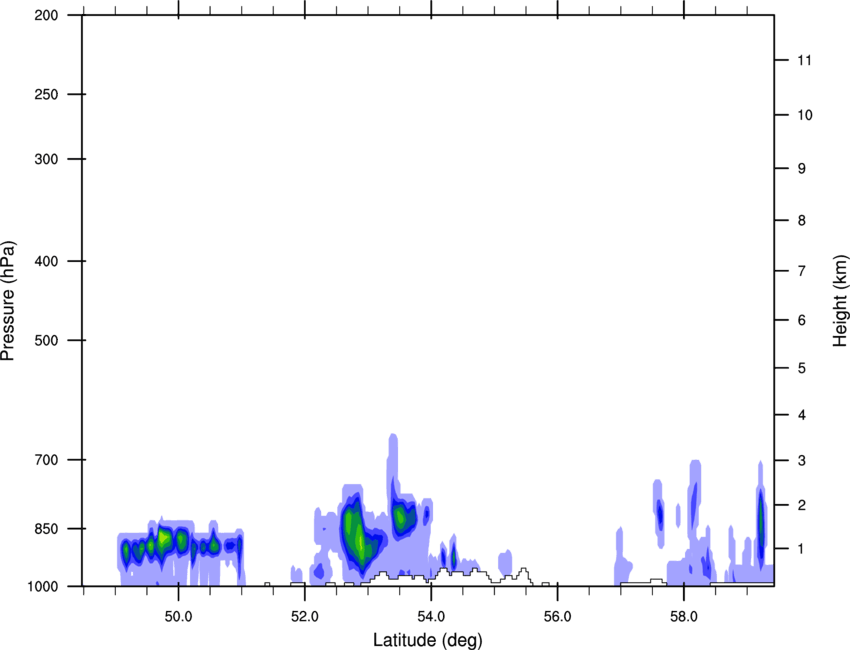Click the 8 km height label
Screen dimensions: 850x650
tap(802, 221)
